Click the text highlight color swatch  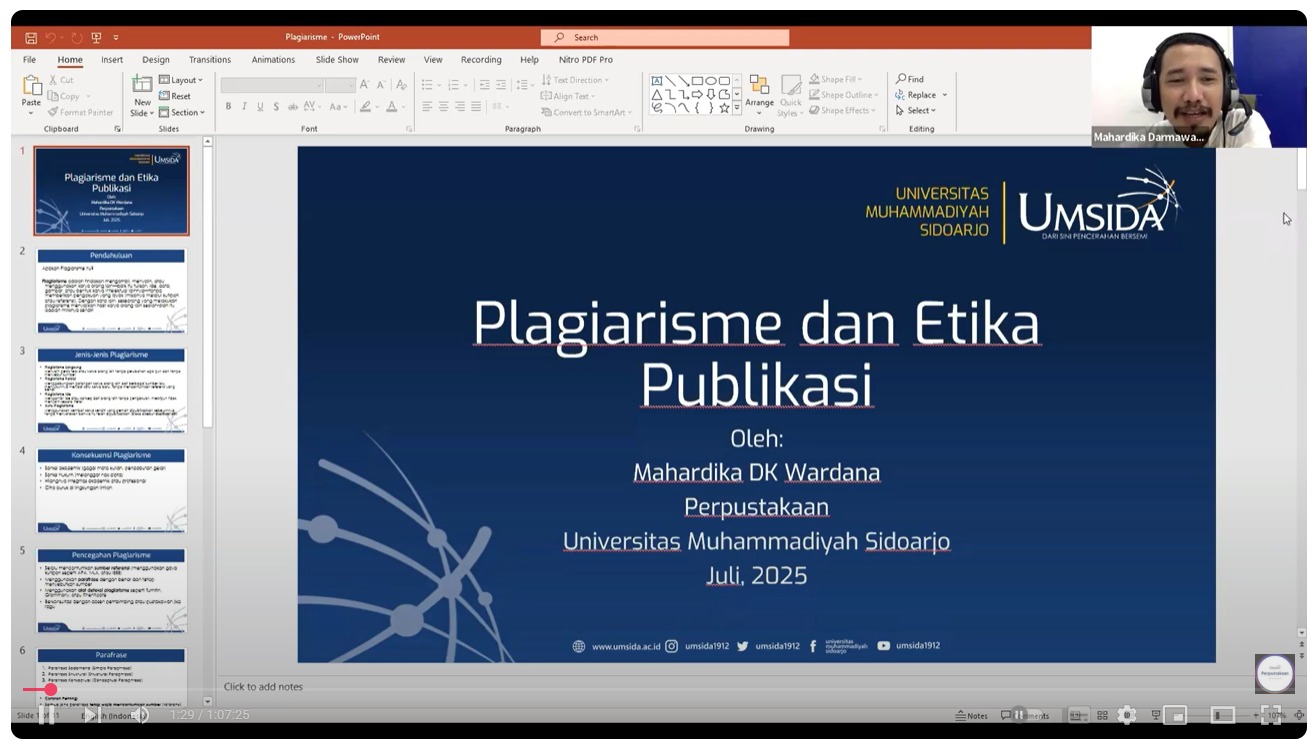click(365, 106)
